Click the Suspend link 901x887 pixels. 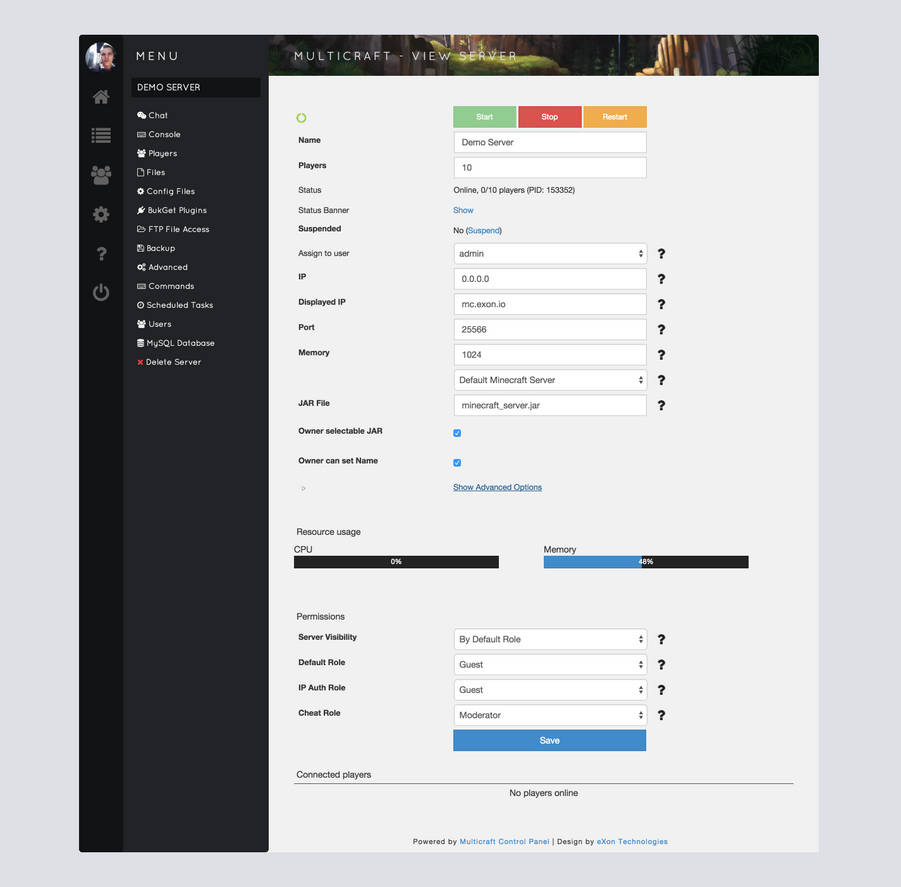click(x=483, y=230)
